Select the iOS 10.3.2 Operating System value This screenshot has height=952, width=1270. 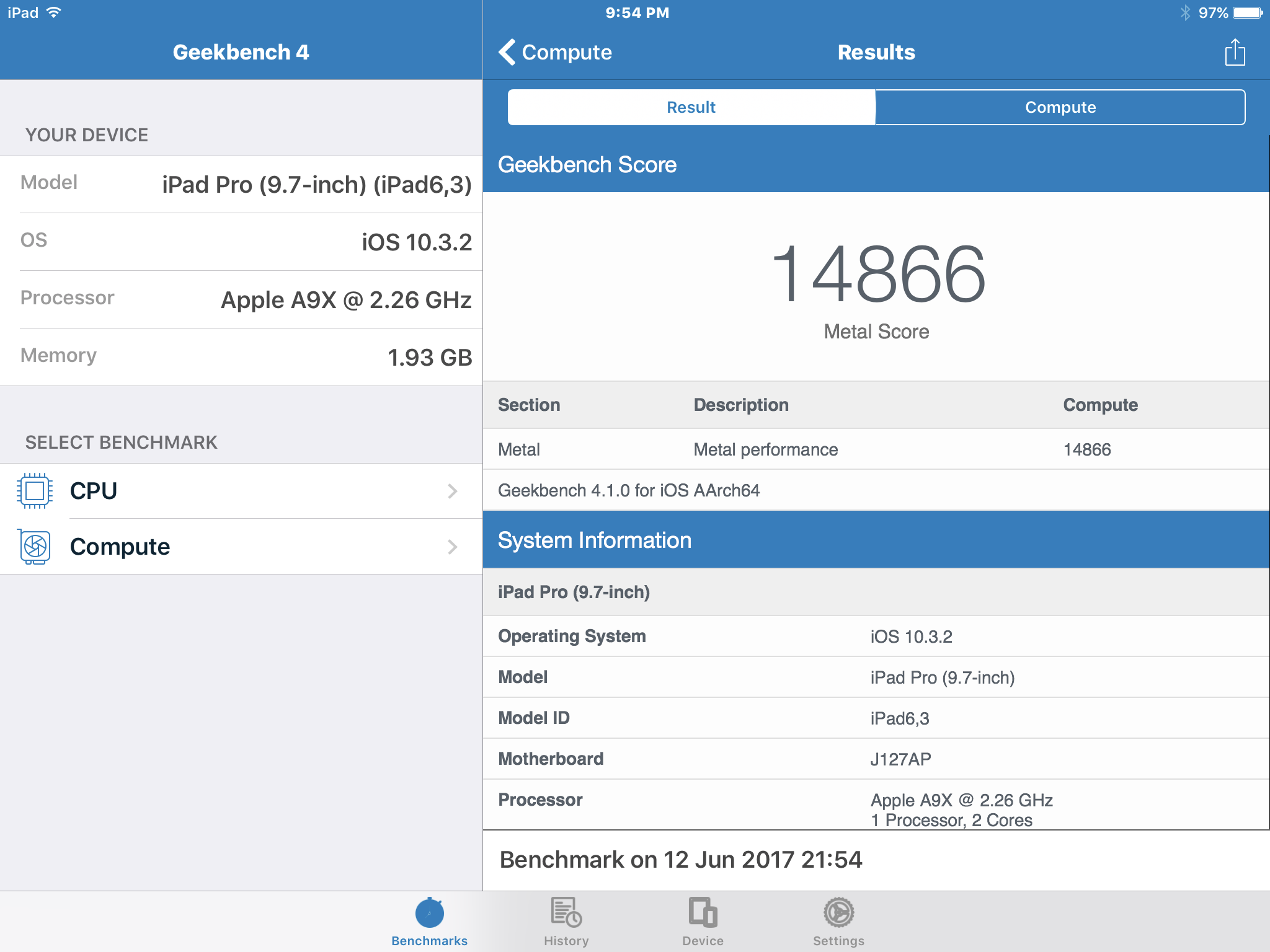[911, 637]
